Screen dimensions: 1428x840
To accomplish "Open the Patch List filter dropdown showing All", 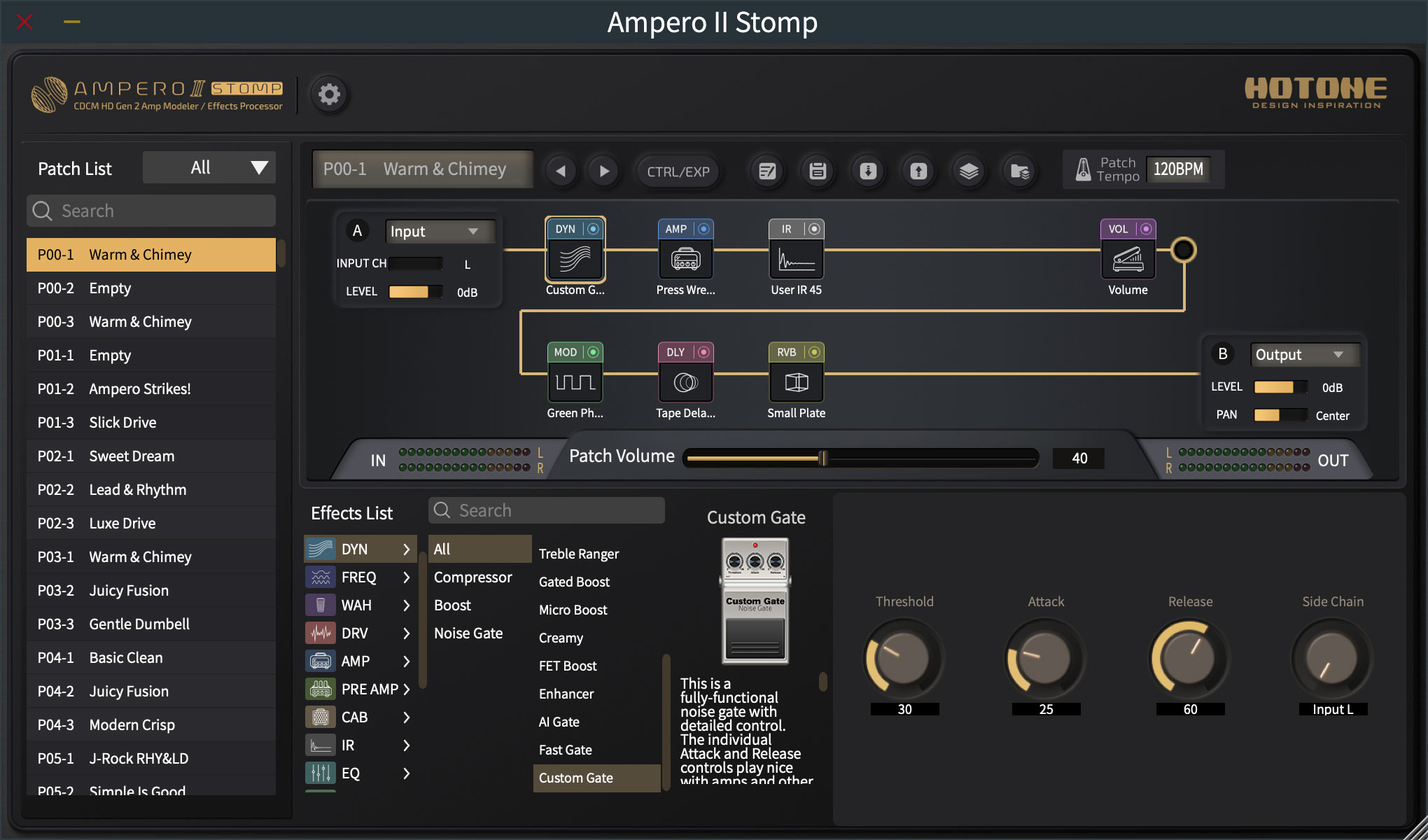I will [209, 167].
